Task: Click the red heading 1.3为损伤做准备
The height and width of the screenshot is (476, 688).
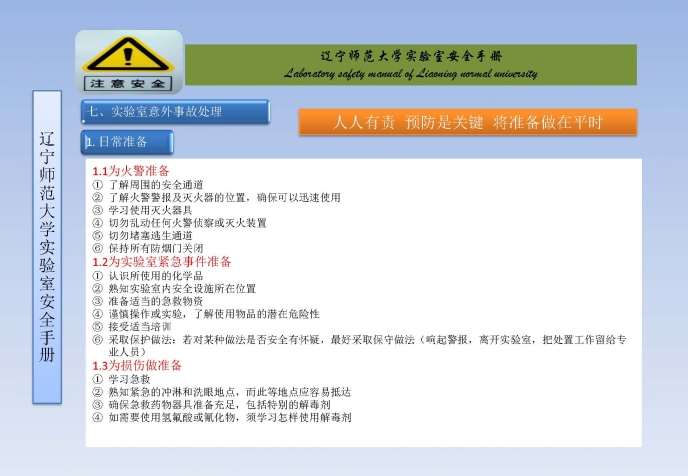Action: [139, 365]
